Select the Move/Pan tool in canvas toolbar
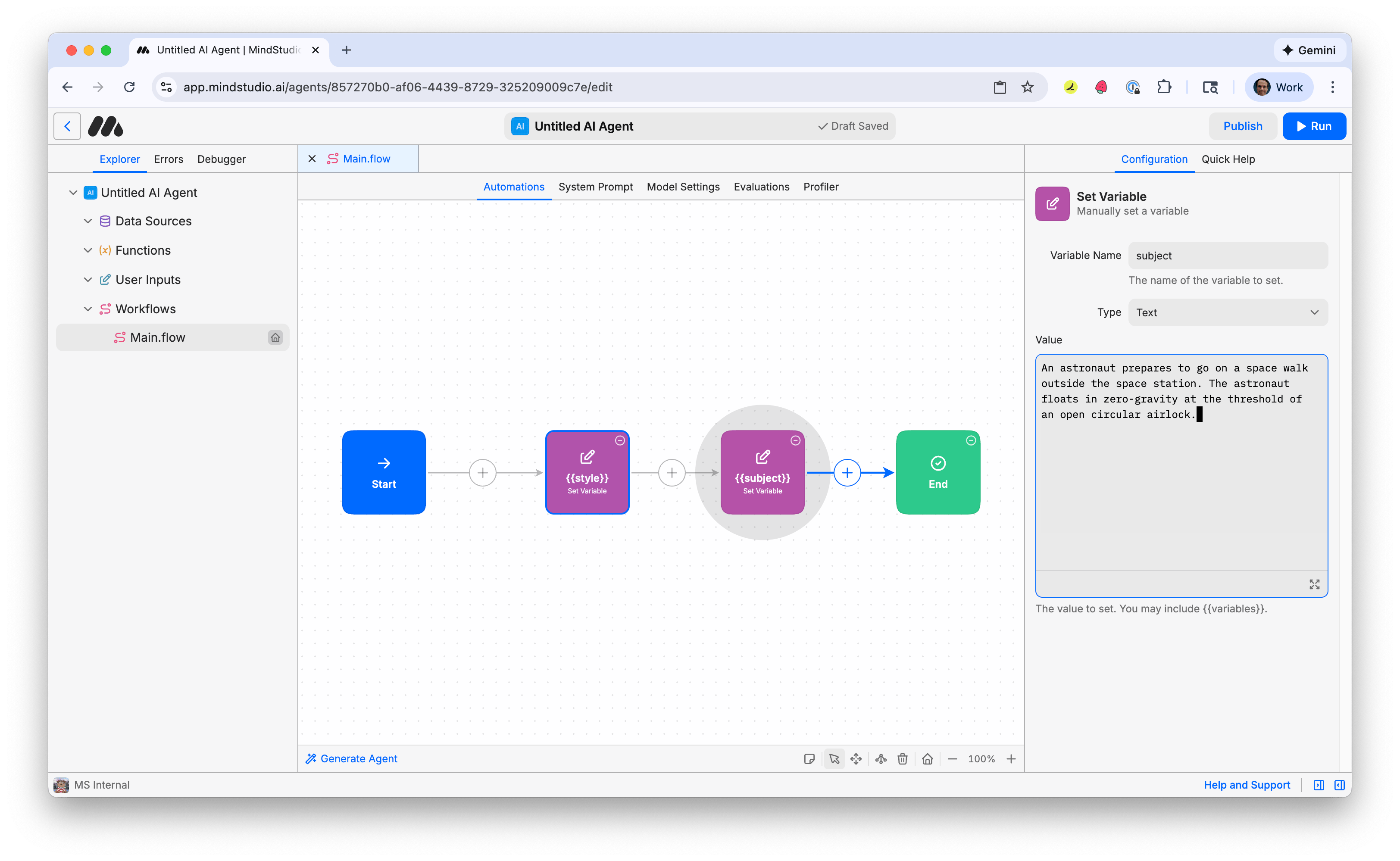1400x861 pixels. point(856,758)
